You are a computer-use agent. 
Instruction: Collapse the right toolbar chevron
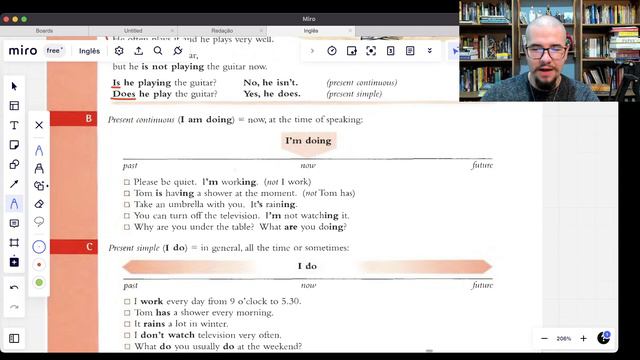[x=312, y=51]
